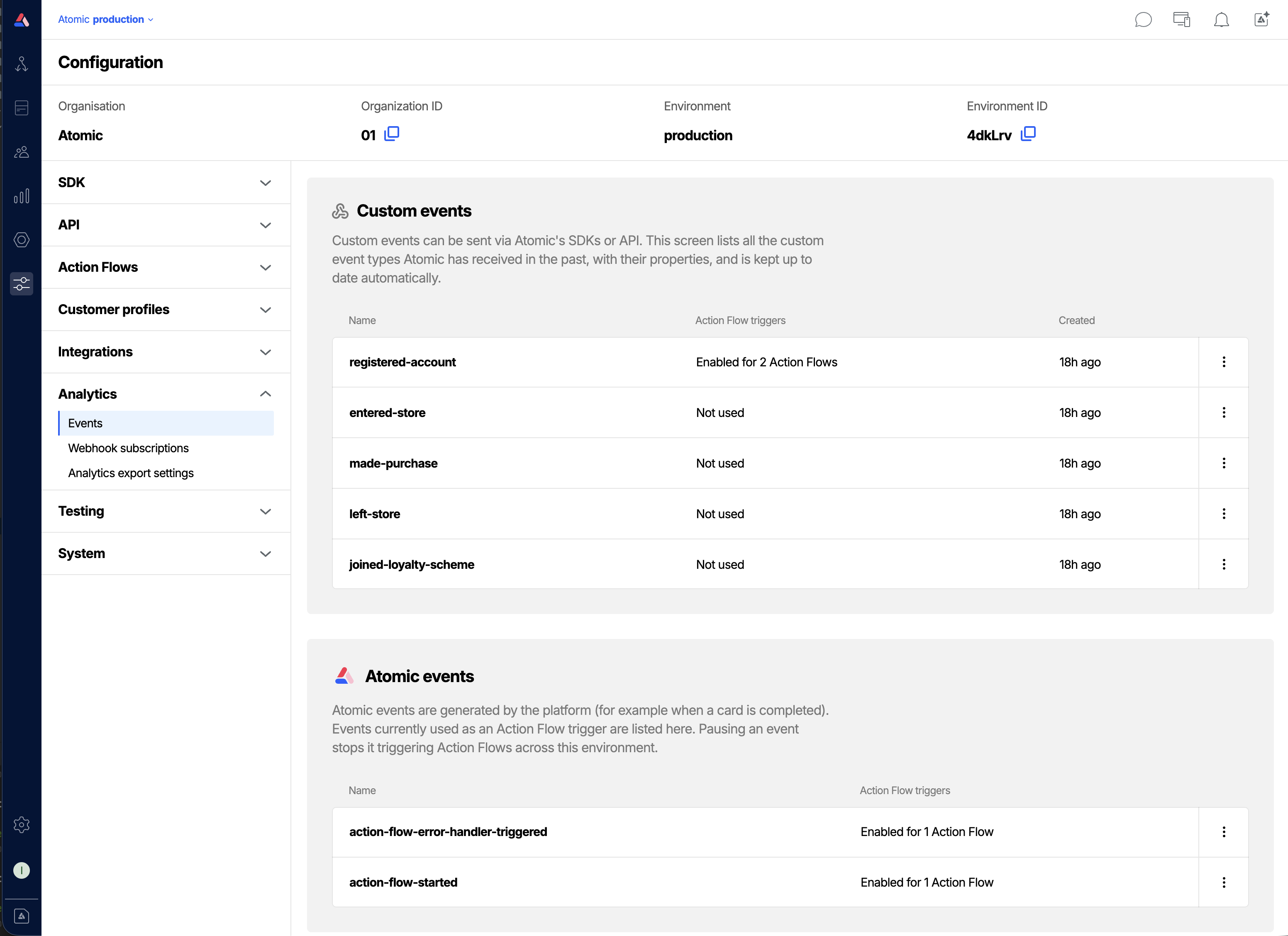This screenshot has width=1288, height=936.
Task: Open the hexagon-circle sidebar icon
Action: (22, 240)
